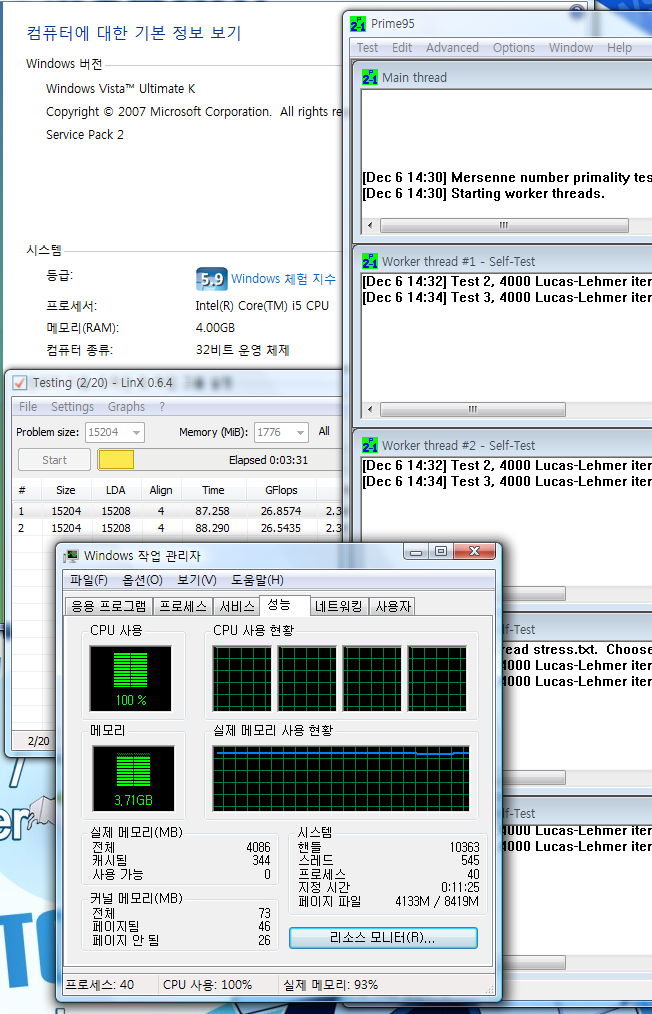Click the CPU 사용 100% meter
The height and width of the screenshot is (1014, 652).
coord(131,678)
